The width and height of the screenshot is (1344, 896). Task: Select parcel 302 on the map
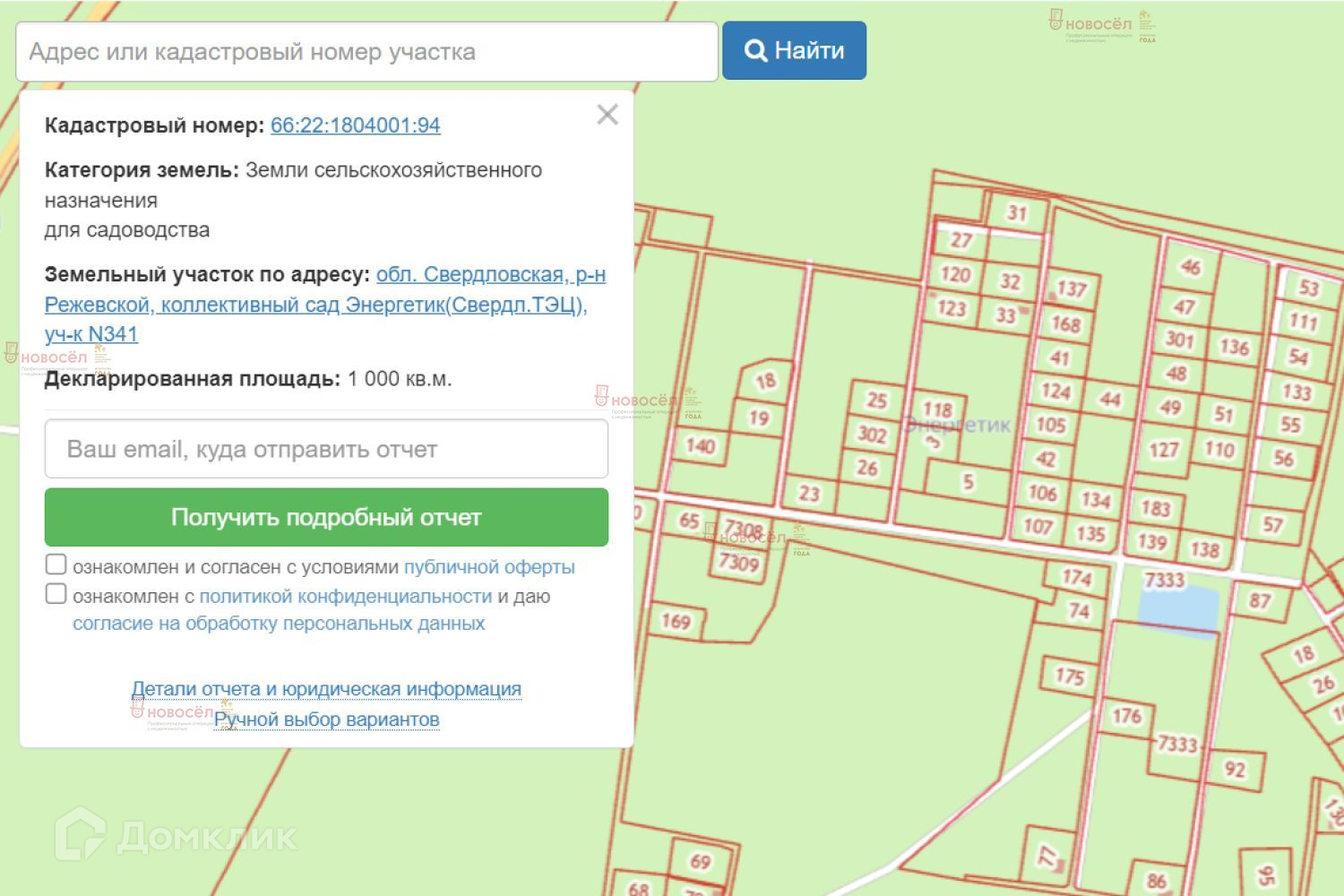pyautogui.click(x=871, y=435)
